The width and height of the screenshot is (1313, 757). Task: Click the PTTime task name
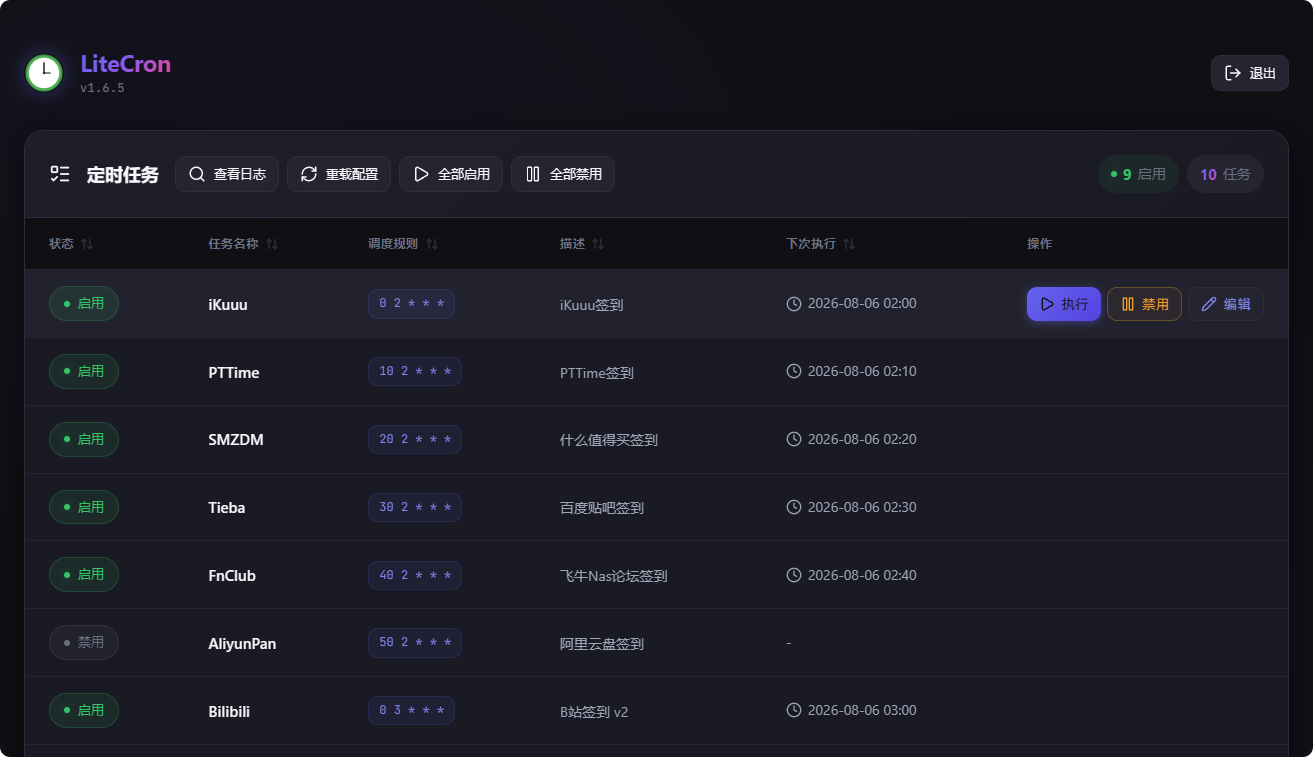(234, 372)
